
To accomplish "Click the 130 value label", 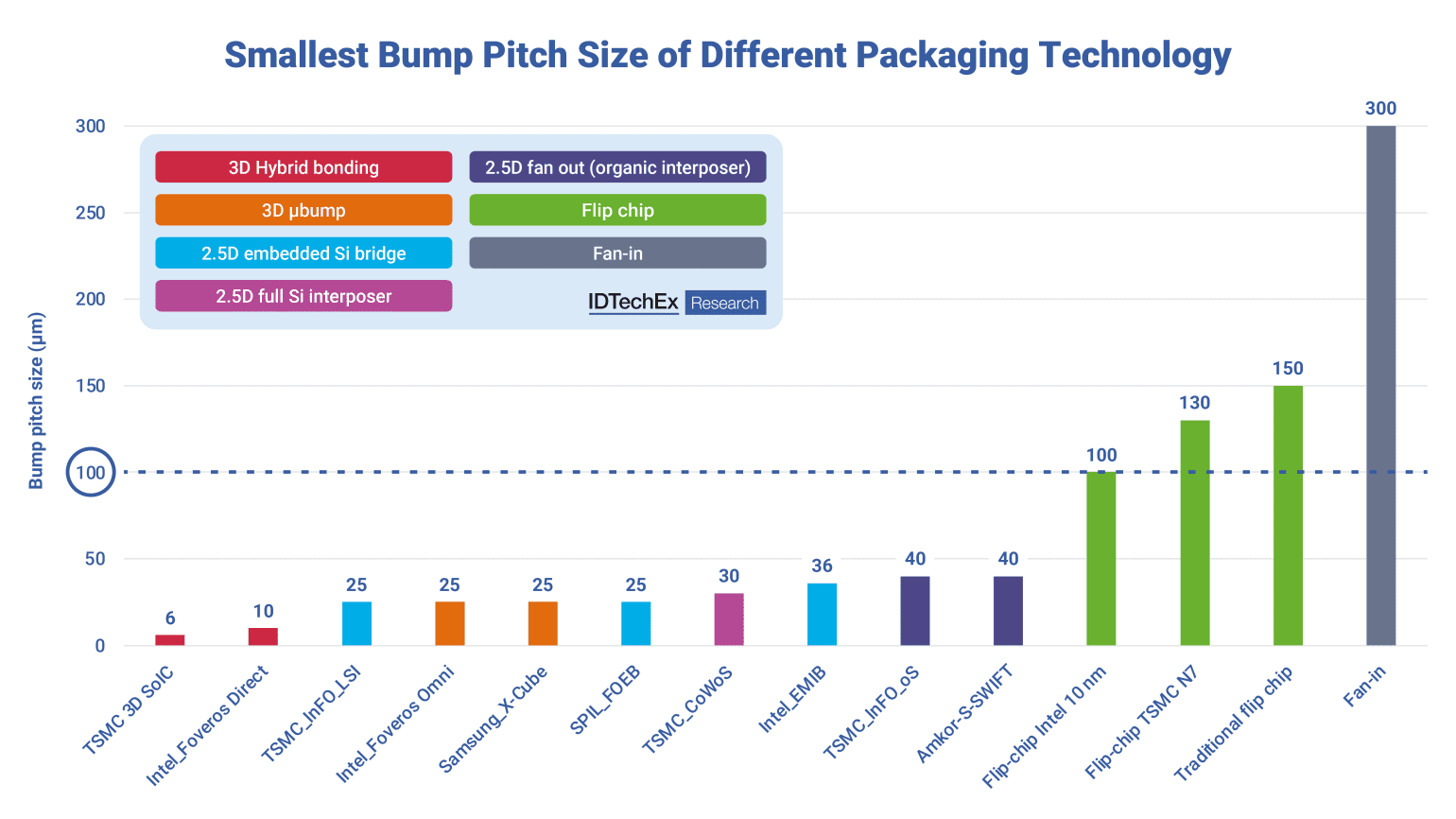I will click(1195, 403).
